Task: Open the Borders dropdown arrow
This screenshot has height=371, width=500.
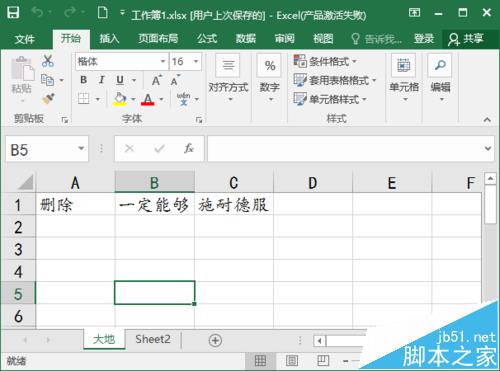Action: click(98, 99)
